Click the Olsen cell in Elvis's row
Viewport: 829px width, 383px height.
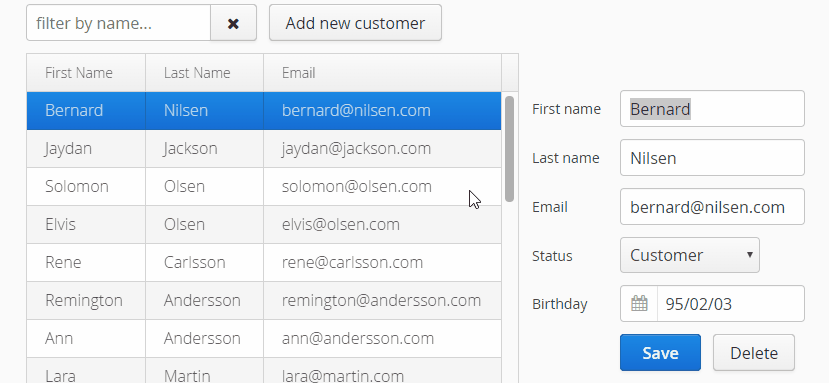coord(205,224)
